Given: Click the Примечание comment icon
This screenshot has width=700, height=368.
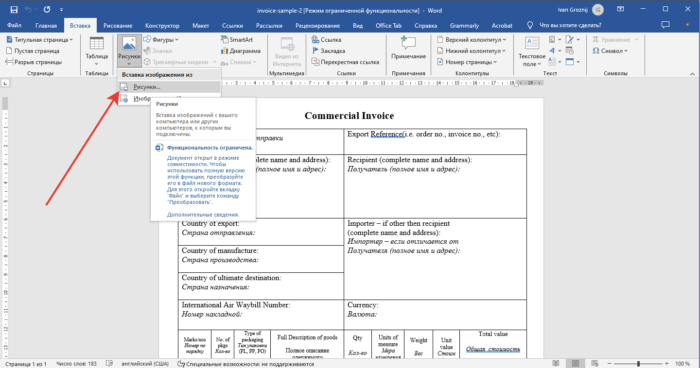Looking at the screenshot, I should (408, 43).
